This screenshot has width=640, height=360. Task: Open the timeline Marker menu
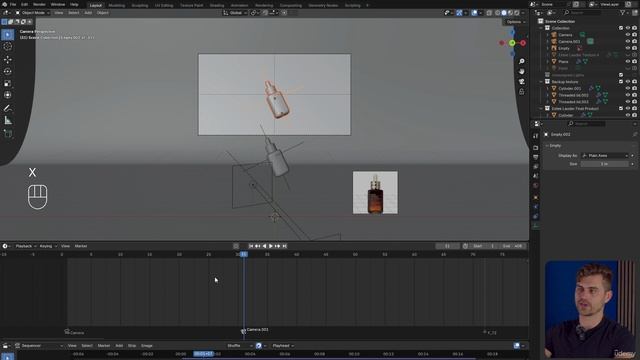tap(81, 246)
